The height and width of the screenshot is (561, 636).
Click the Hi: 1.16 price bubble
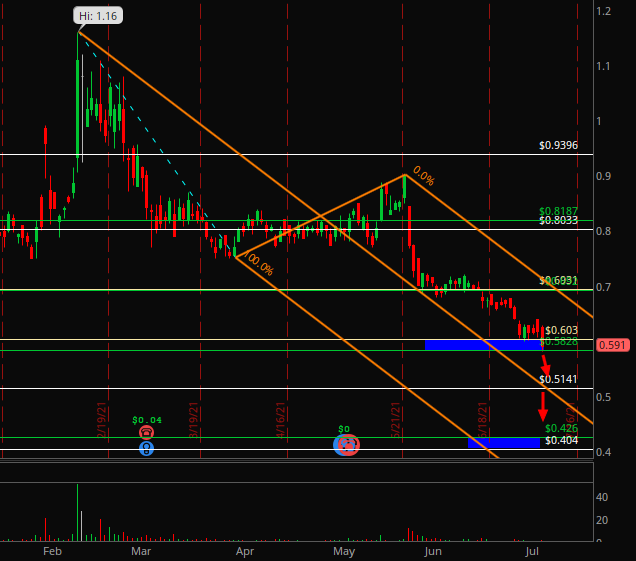click(x=98, y=16)
